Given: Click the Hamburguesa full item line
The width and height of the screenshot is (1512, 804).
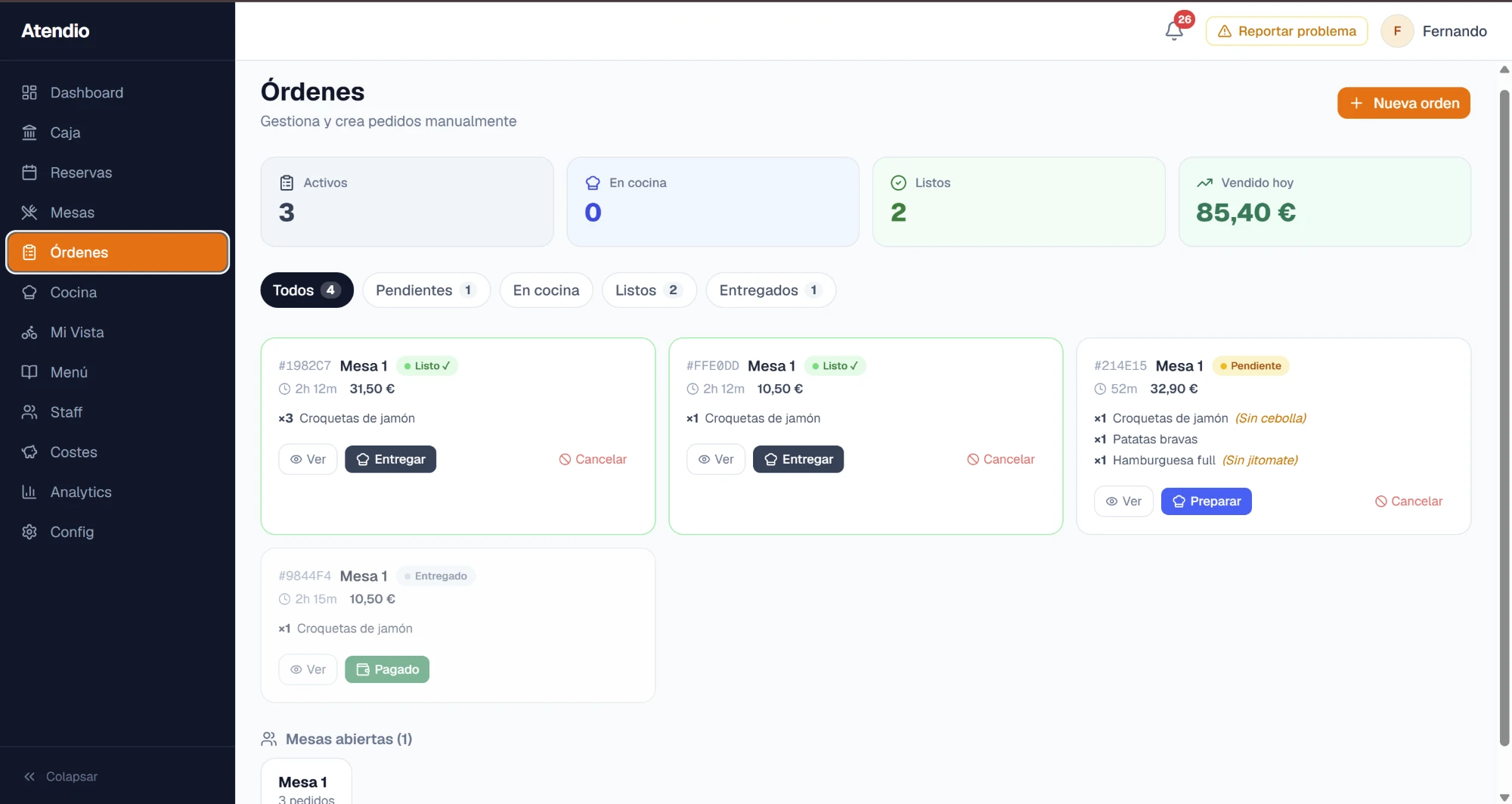Looking at the screenshot, I should click(x=1196, y=460).
